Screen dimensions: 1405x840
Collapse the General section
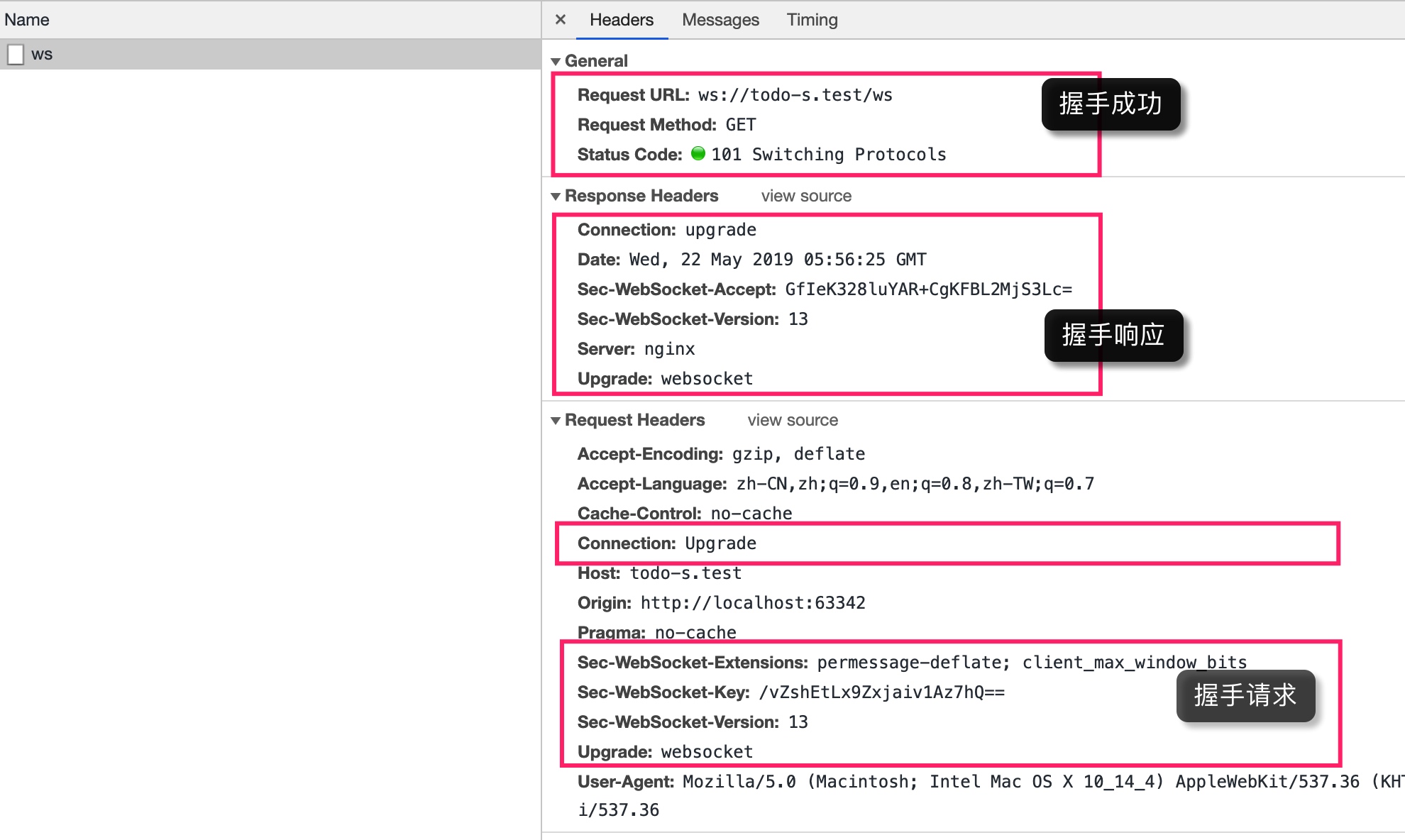click(x=556, y=62)
